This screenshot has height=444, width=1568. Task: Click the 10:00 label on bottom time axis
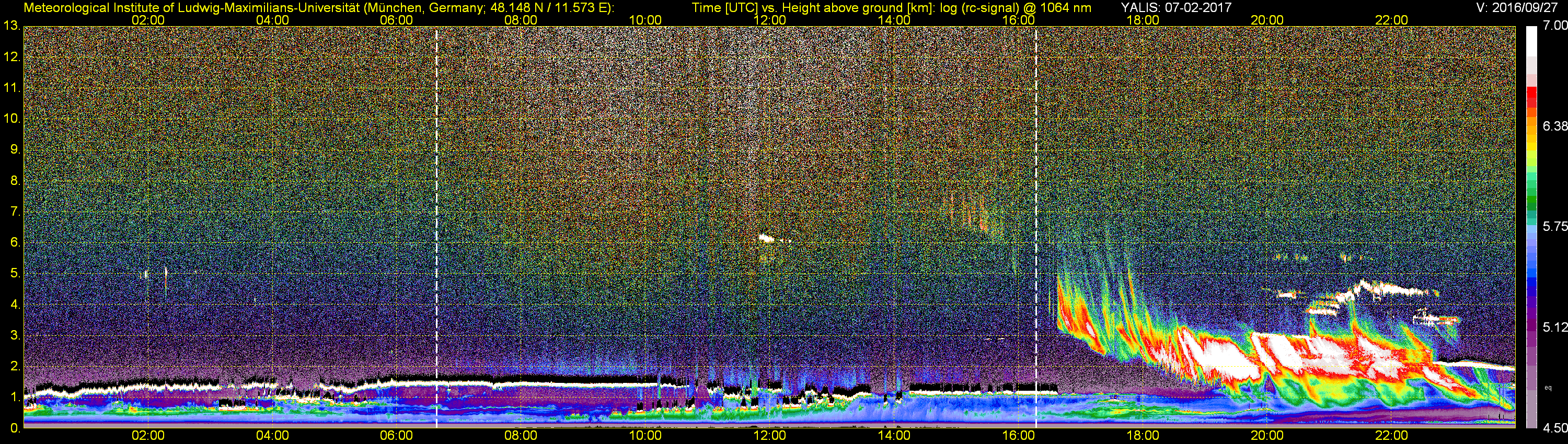(x=645, y=436)
